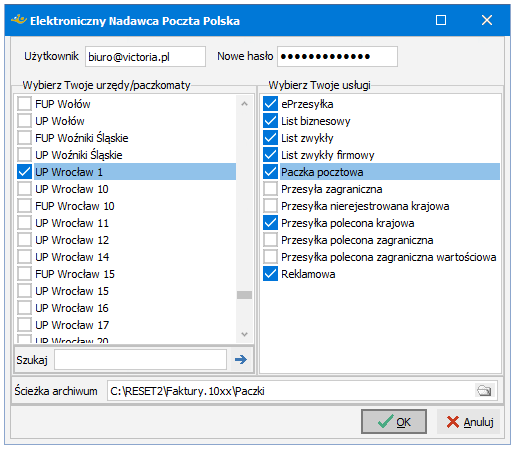Uncheck Przesyłka polecona krajowa checkbox

[270, 223]
